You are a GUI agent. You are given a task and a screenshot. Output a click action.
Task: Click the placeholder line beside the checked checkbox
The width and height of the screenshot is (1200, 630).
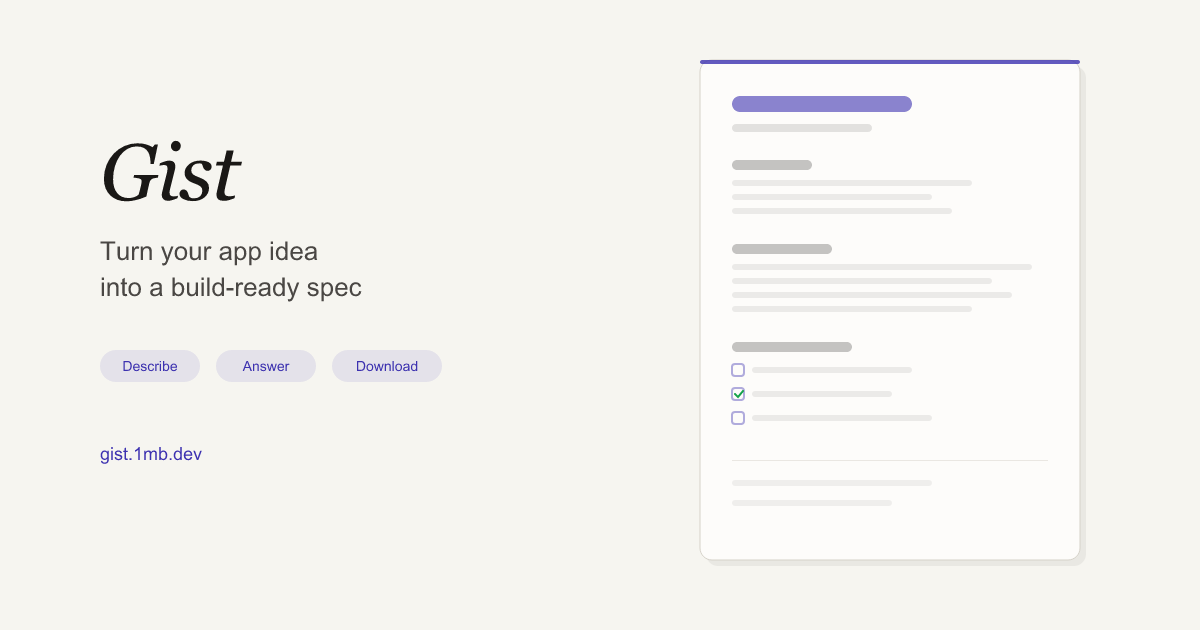821,394
